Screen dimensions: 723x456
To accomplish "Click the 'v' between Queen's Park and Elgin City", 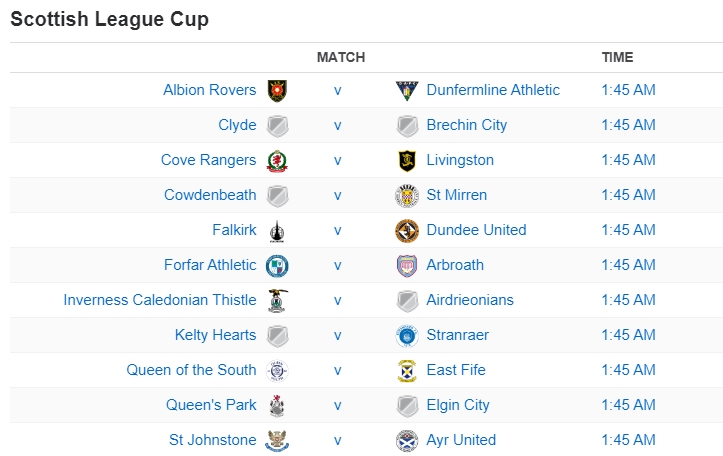I will (x=338, y=405).
